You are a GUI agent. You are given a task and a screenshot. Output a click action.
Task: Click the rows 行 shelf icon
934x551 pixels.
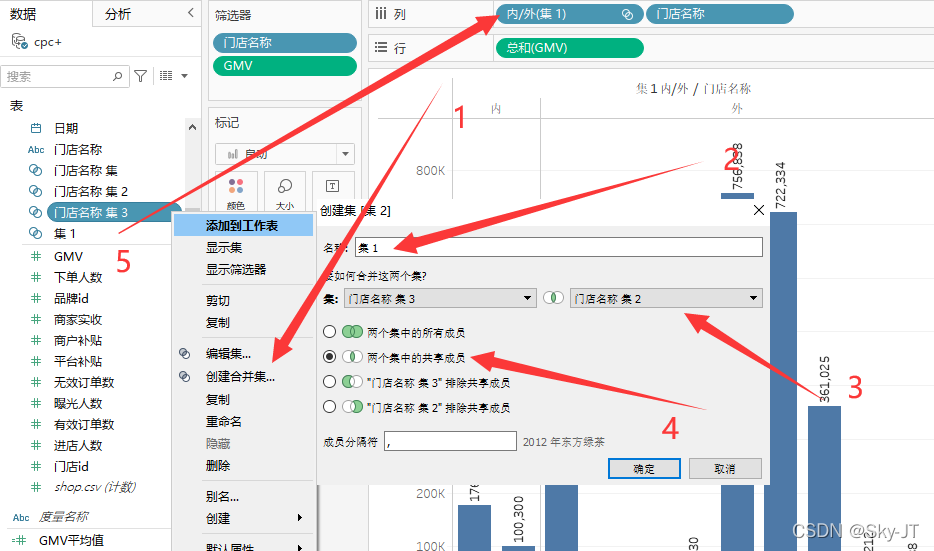point(381,47)
